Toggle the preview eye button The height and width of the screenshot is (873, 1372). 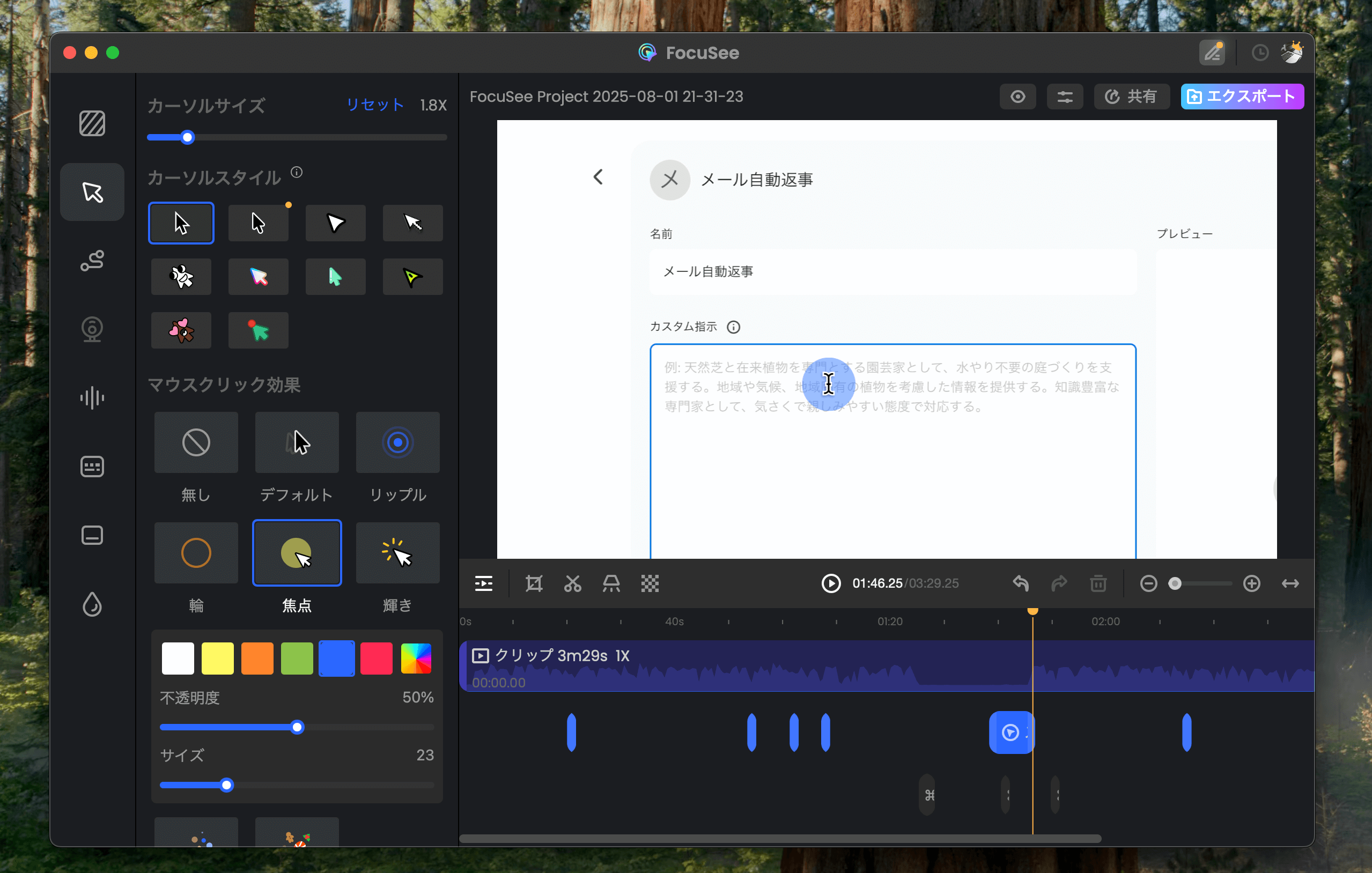pos(1017,97)
